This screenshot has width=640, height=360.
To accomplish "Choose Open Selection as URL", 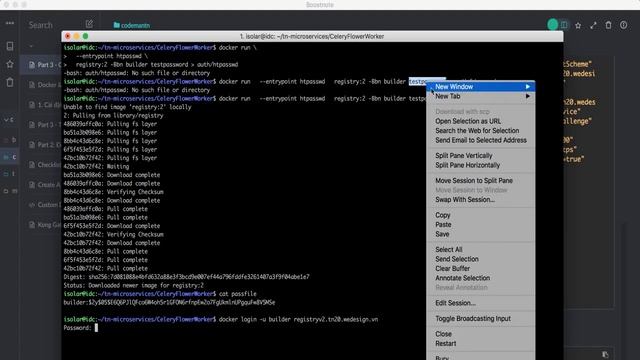I will tap(468, 121).
